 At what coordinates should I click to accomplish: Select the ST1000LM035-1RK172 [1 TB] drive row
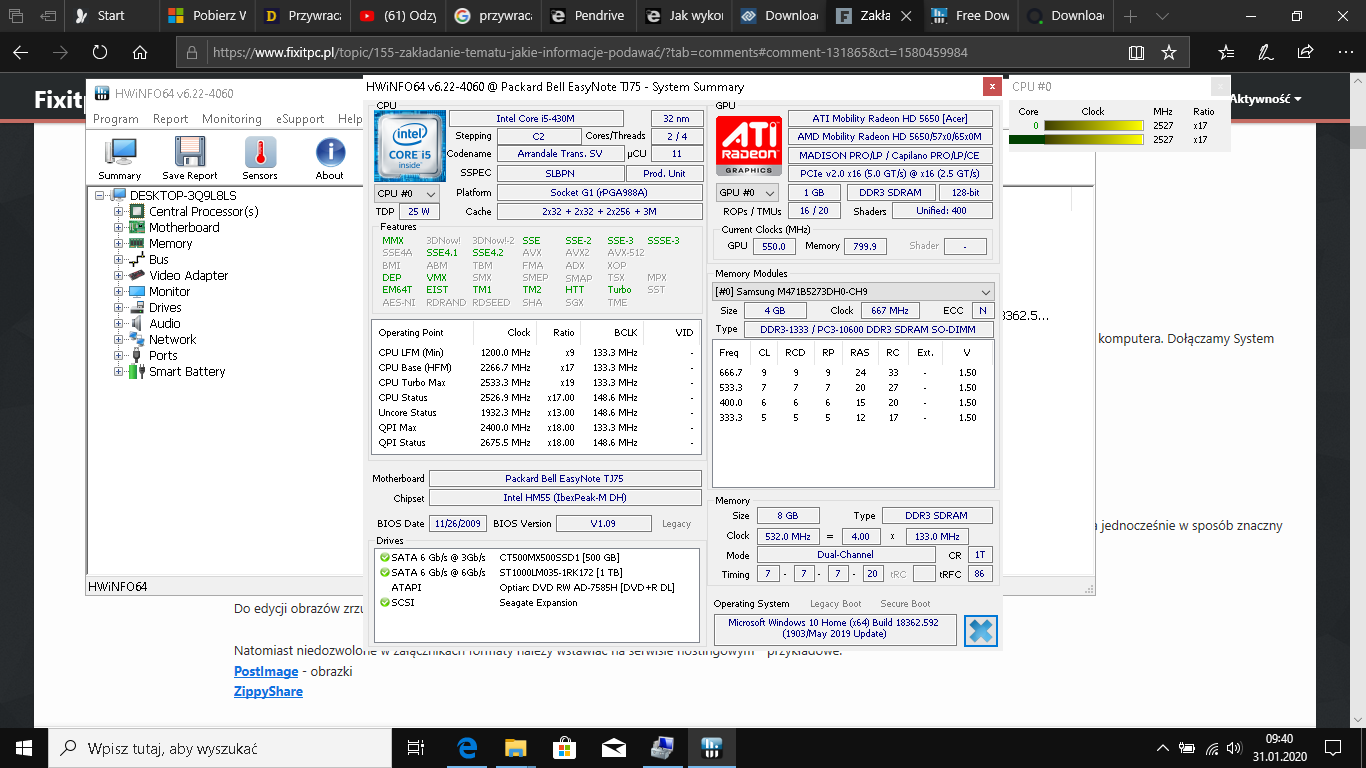536,573
